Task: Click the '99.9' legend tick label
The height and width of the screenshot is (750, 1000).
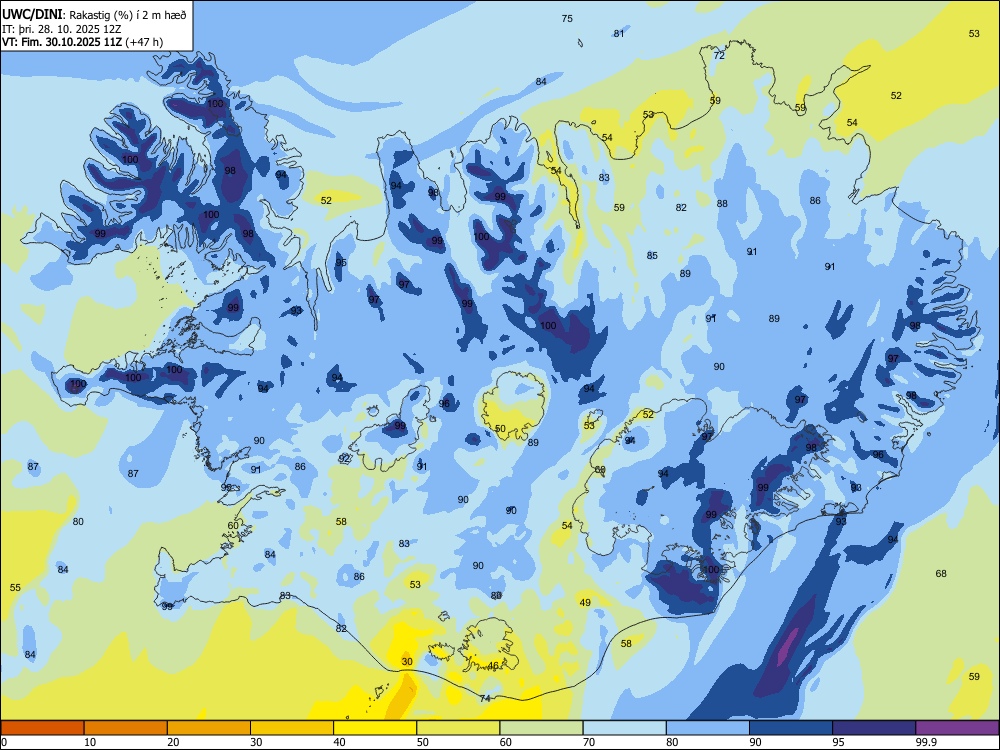Action: pyautogui.click(x=926, y=742)
